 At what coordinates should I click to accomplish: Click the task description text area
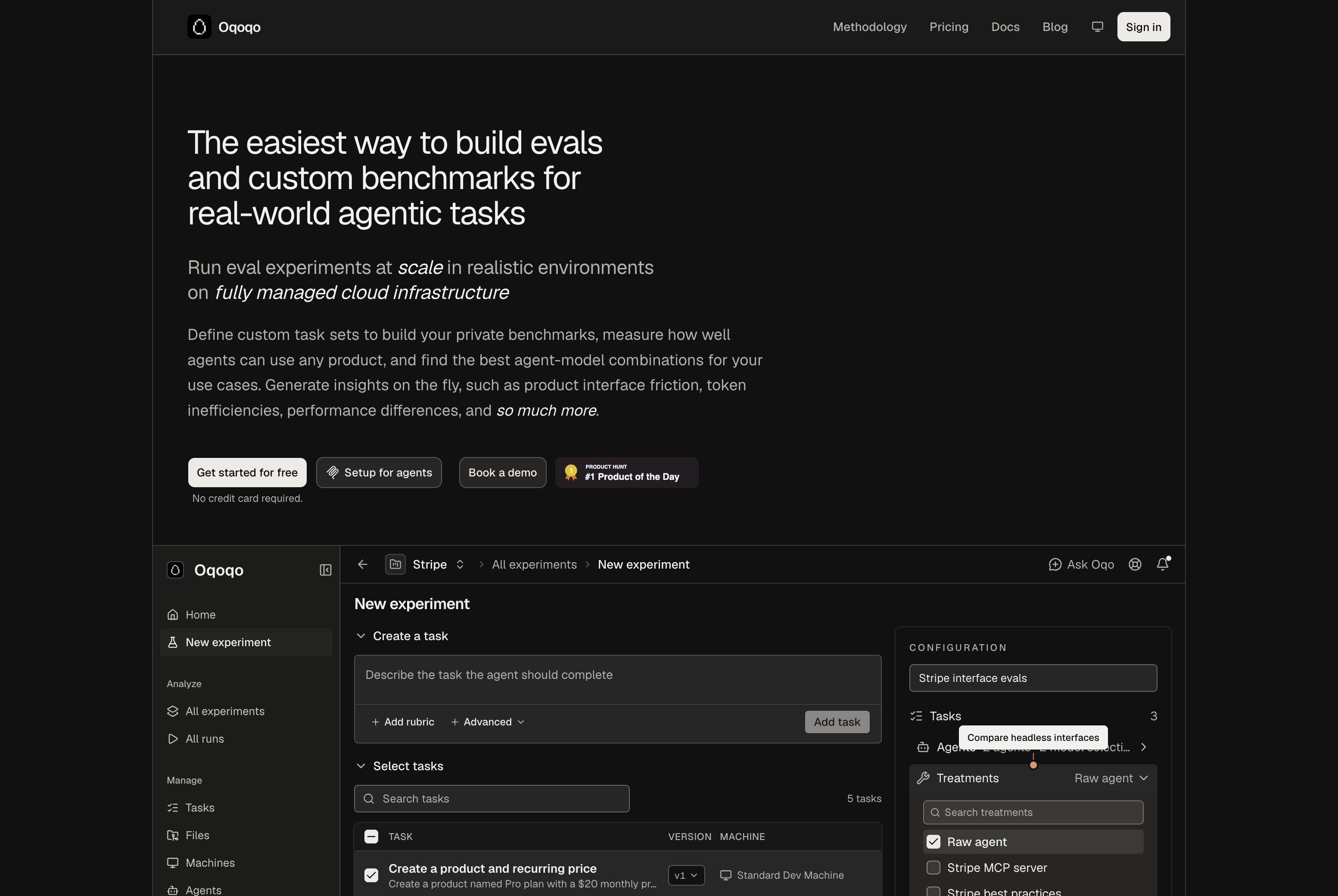(x=618, y=680)
